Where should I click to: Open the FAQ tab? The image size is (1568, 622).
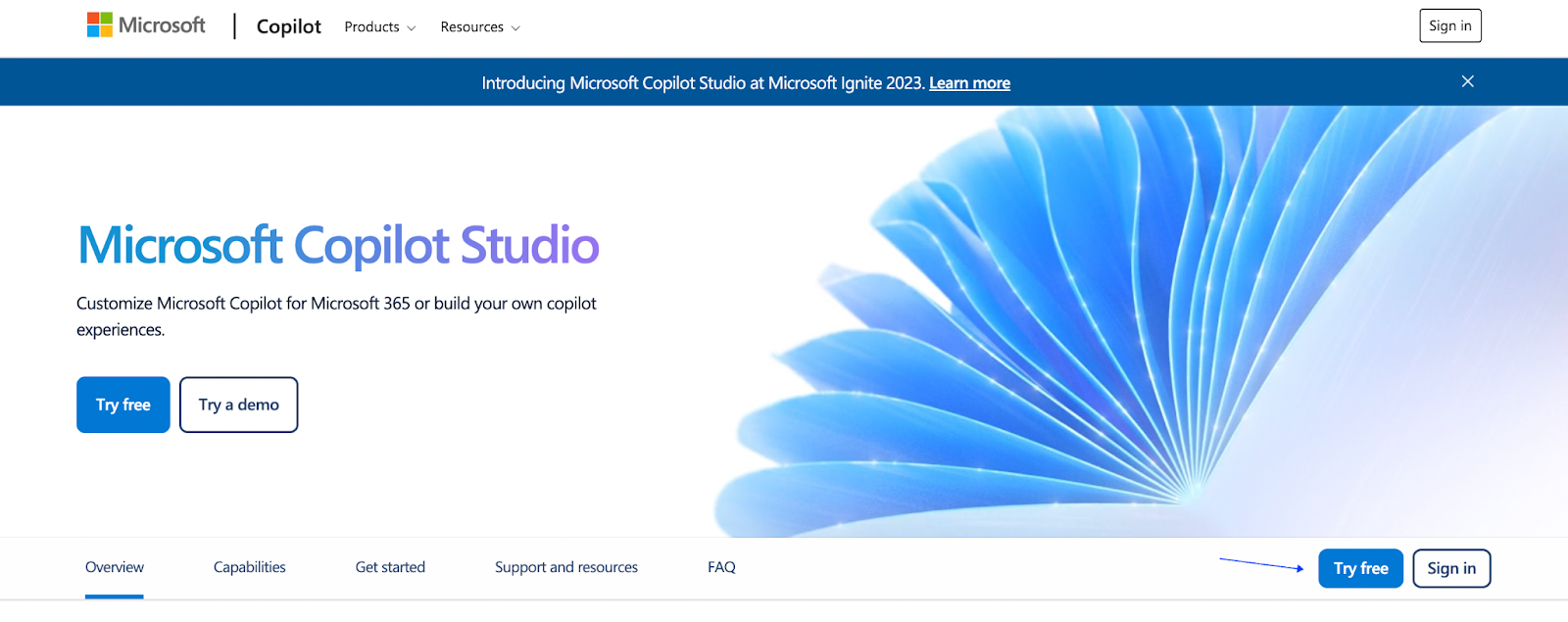(721, 567)
